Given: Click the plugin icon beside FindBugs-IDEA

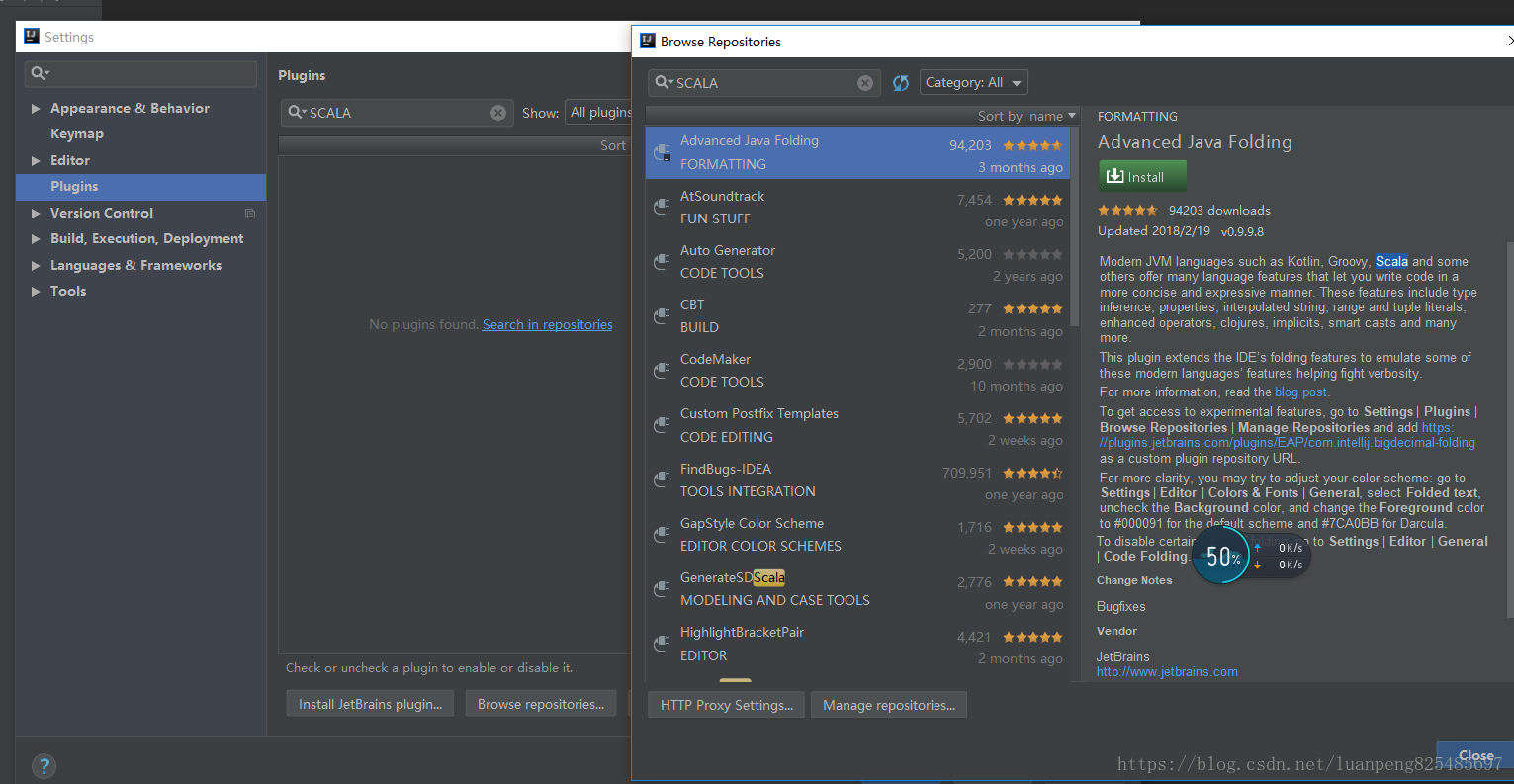Looking at the screenshot, I should pyautogui.click(x=663, y=479).
